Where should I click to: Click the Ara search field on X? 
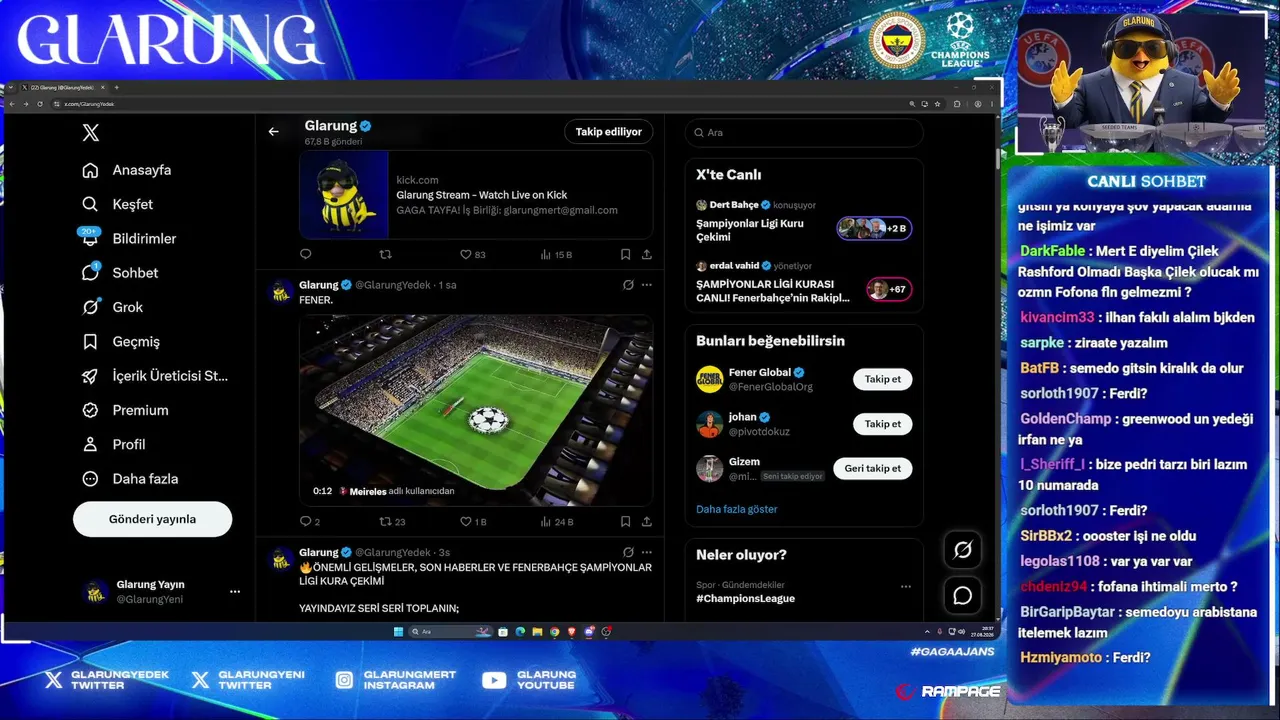[804, 133]
